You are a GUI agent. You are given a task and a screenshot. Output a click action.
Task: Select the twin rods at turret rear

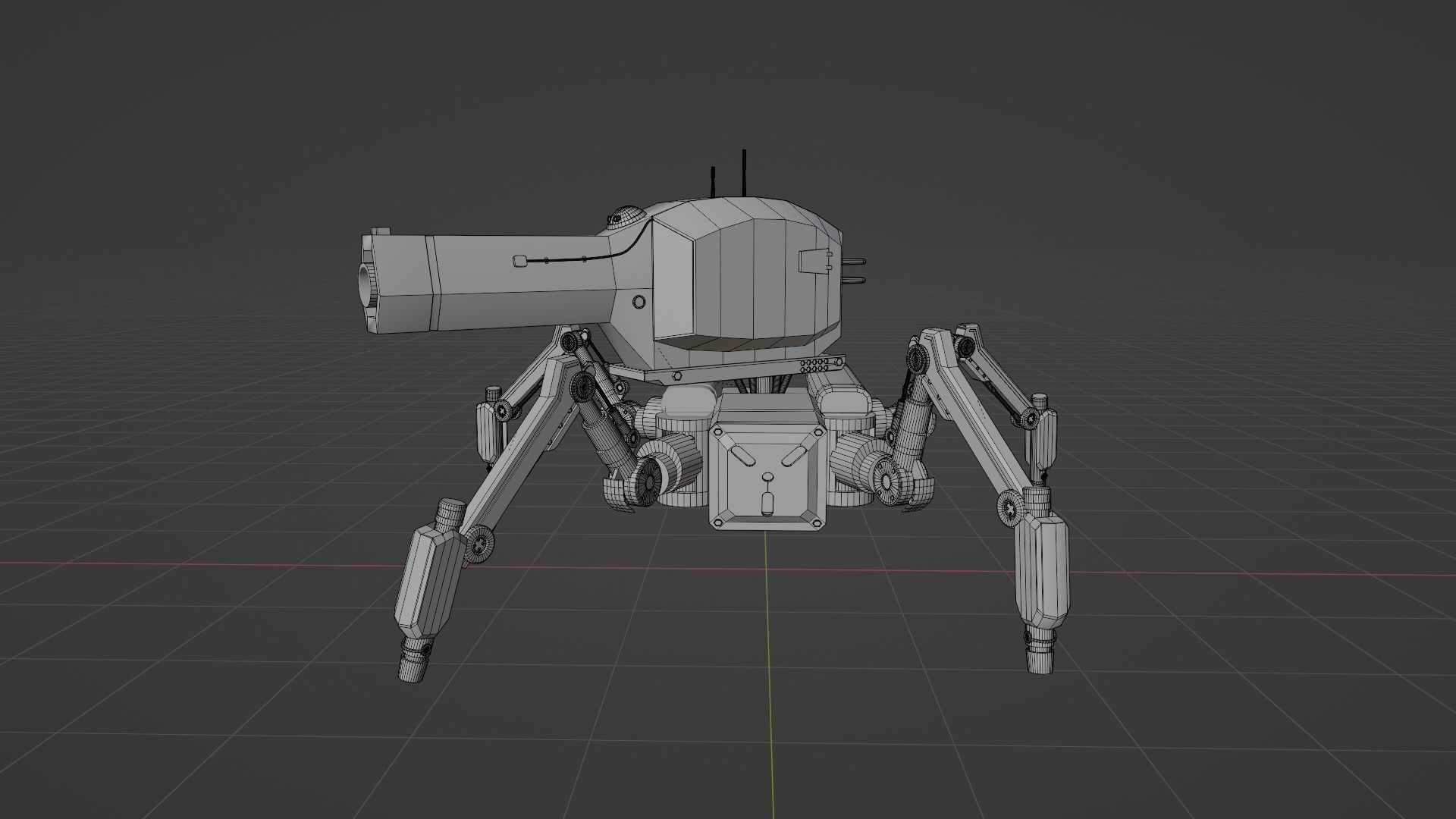854,272
